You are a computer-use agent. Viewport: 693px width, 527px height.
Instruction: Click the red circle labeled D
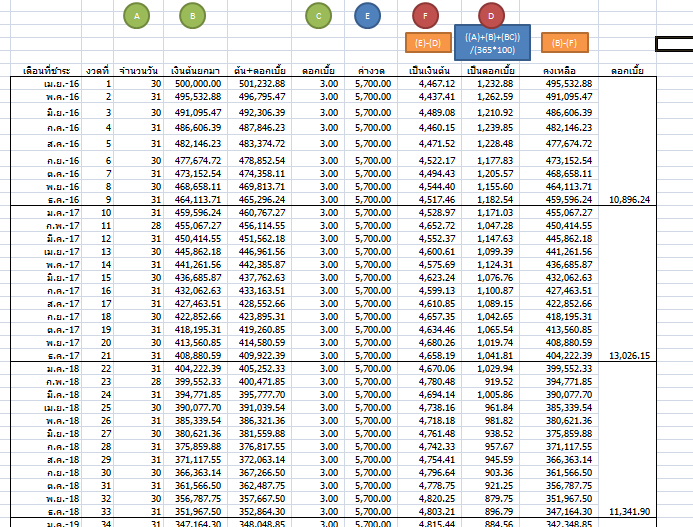(x=491, y=15)
